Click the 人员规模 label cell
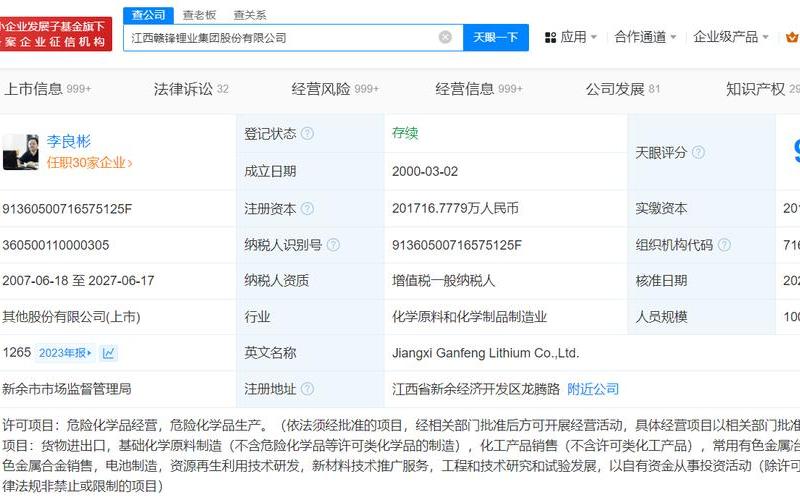The image size is (800, 500). pyautogui.click(x=702, y=317)
